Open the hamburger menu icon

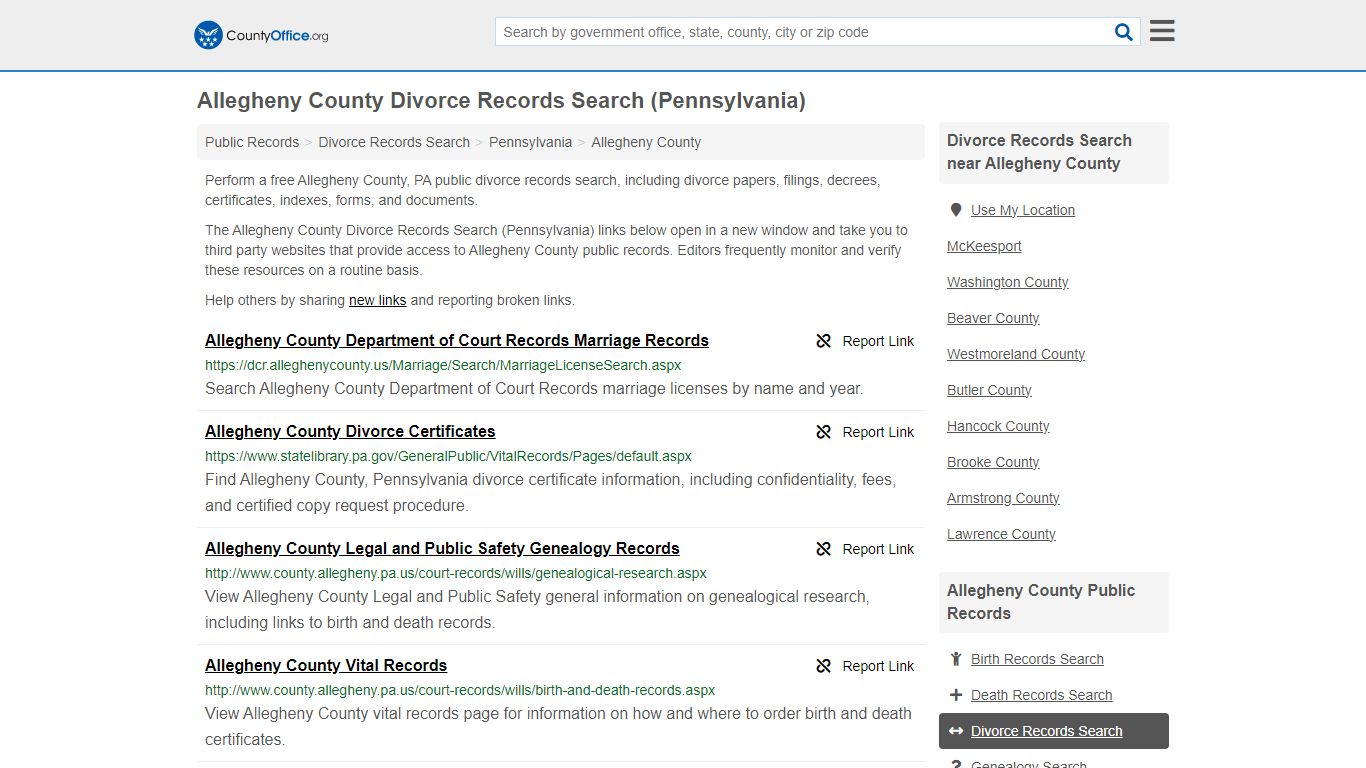point(1162,31)
